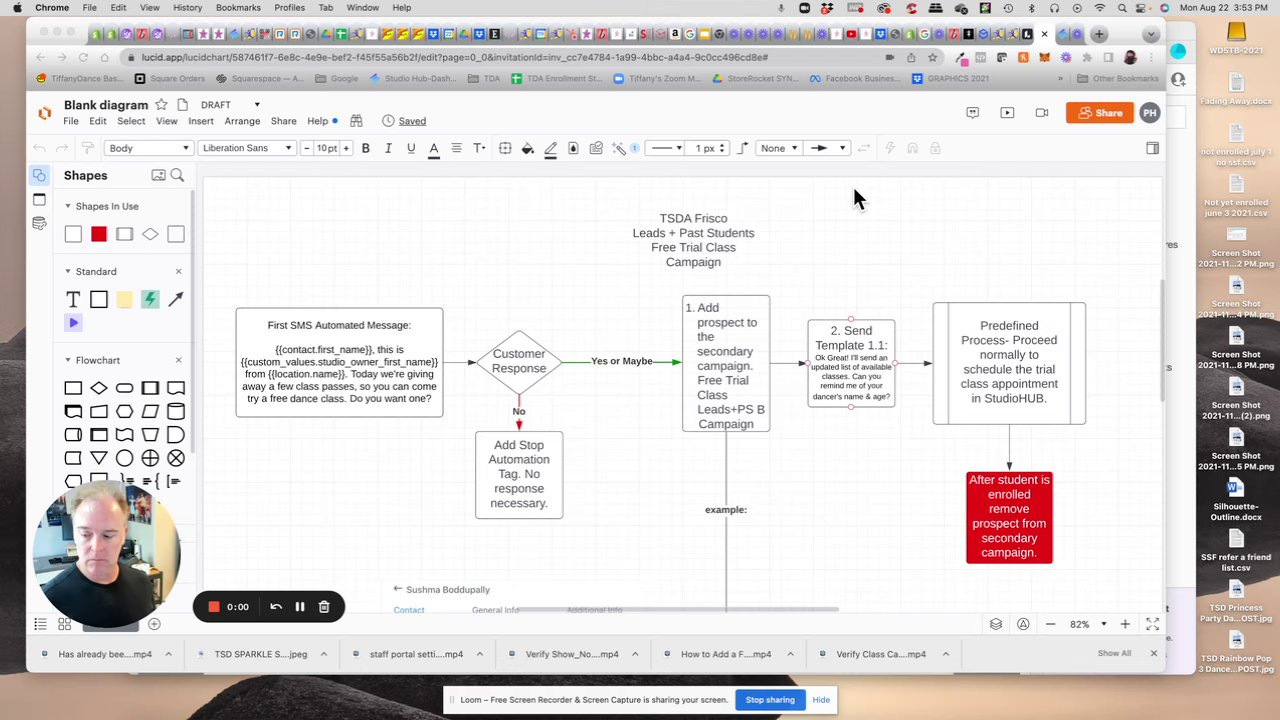Image resolution: width=1280 pixels, height=720 pixels.
Task: Start presentation mode play icon
Action: pyautogui.click(x=1007, y=112)
